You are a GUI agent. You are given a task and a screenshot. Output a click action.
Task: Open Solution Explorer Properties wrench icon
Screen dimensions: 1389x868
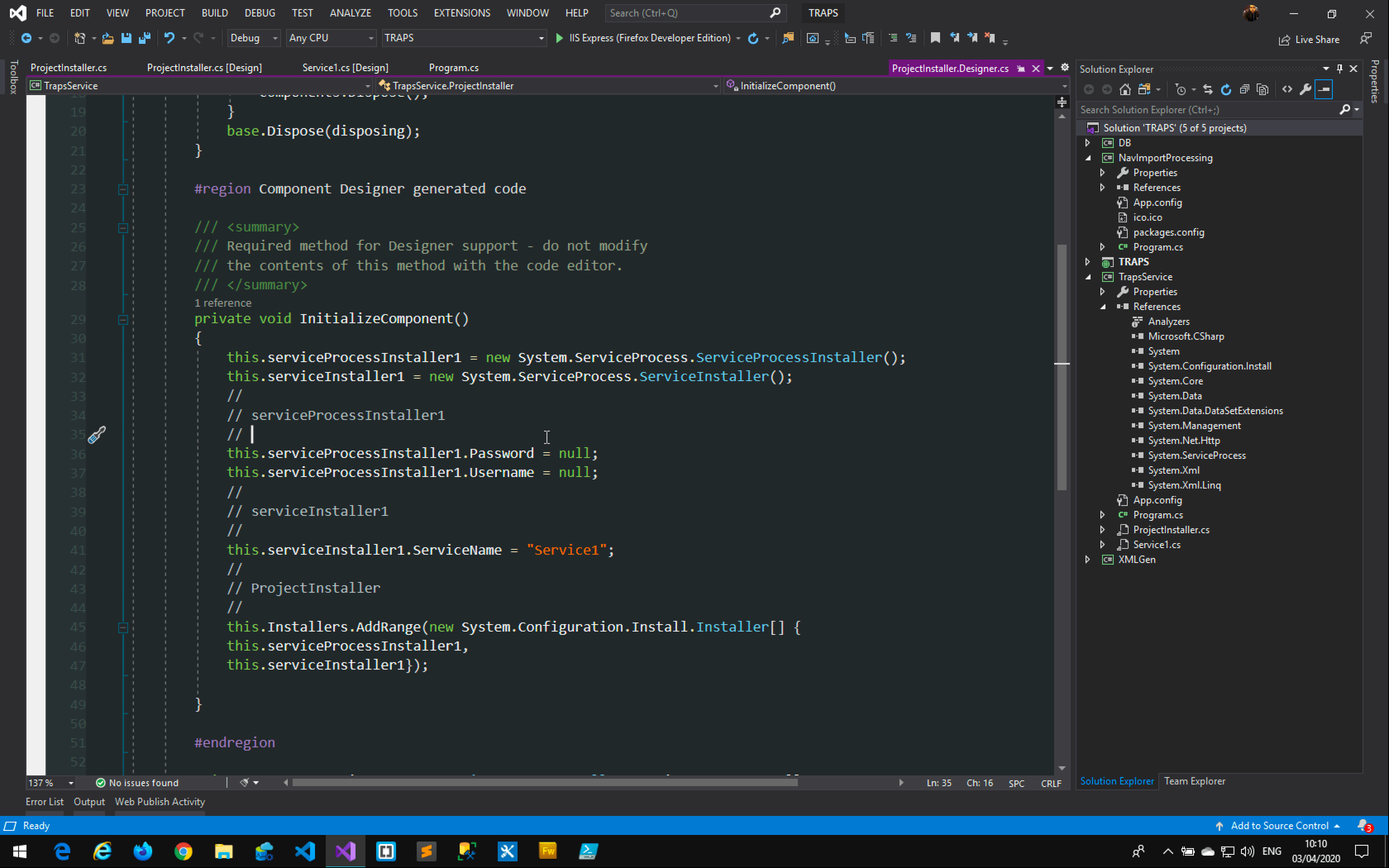click(x=1305, y=89)
